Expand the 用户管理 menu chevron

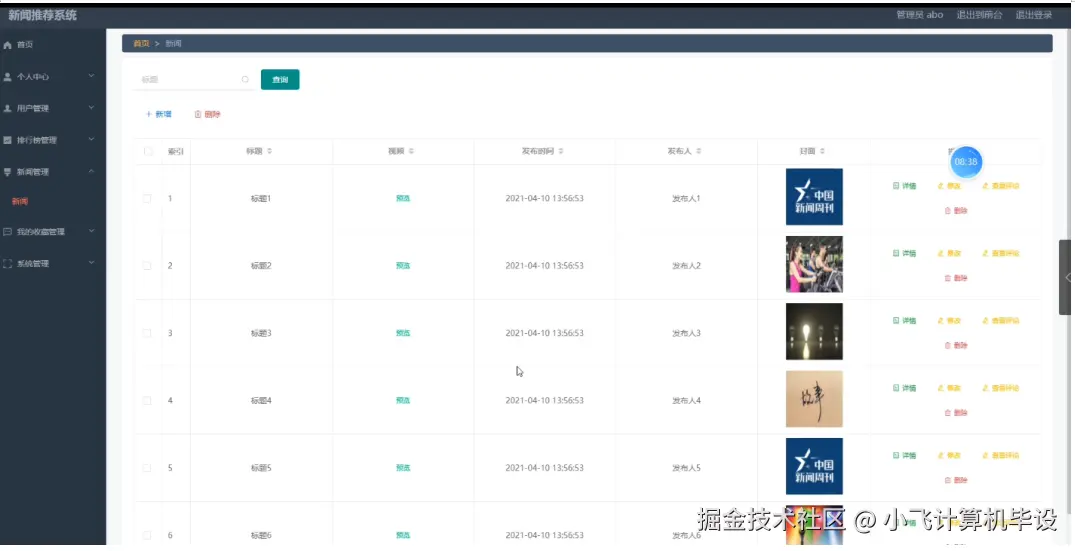91,108
